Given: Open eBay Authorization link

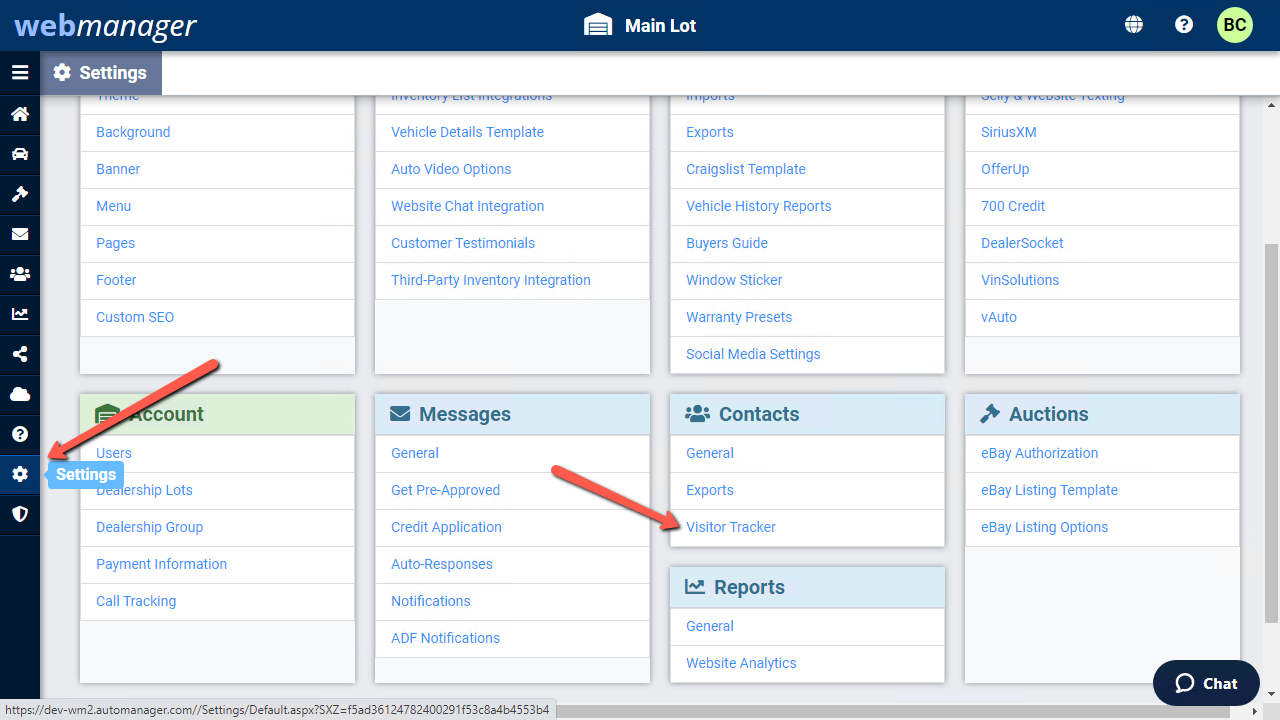Looking at the screenshot, I should coord(1040,453).
